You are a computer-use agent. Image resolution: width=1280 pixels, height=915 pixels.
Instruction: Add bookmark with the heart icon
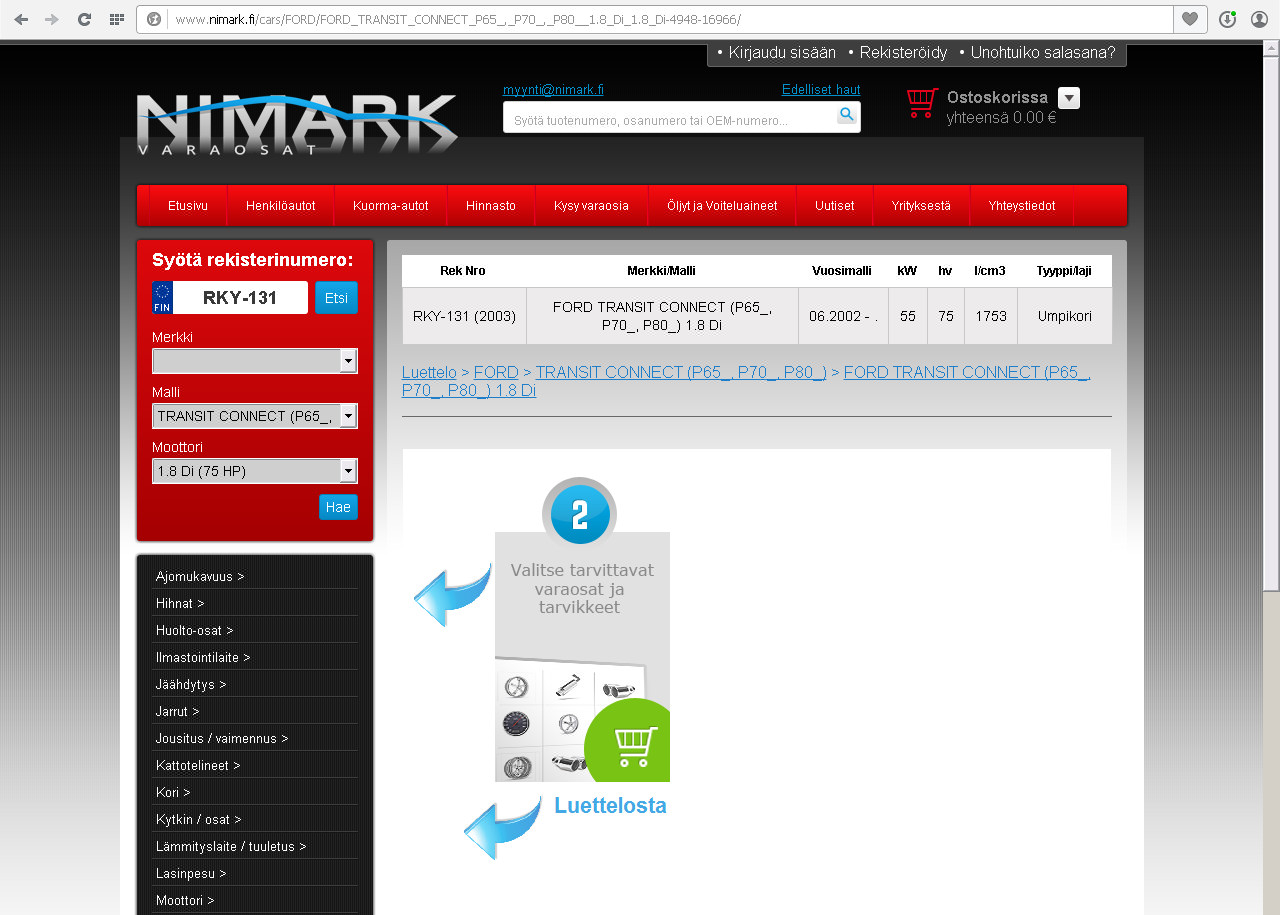tap(1190, 19)
